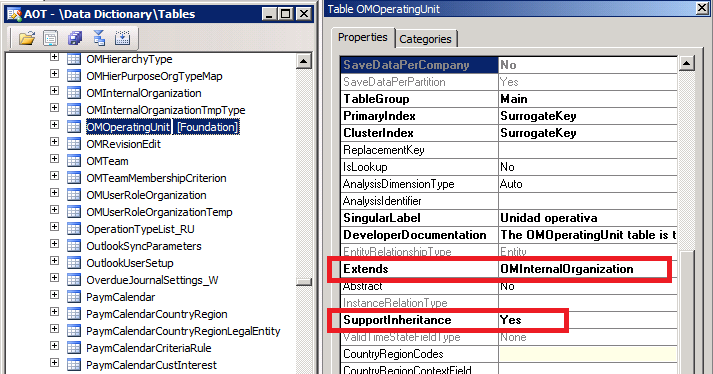Select OMInternalOrganizationTmpType in the tree
The height and width of the screenshot is (374, 713).
166,110
